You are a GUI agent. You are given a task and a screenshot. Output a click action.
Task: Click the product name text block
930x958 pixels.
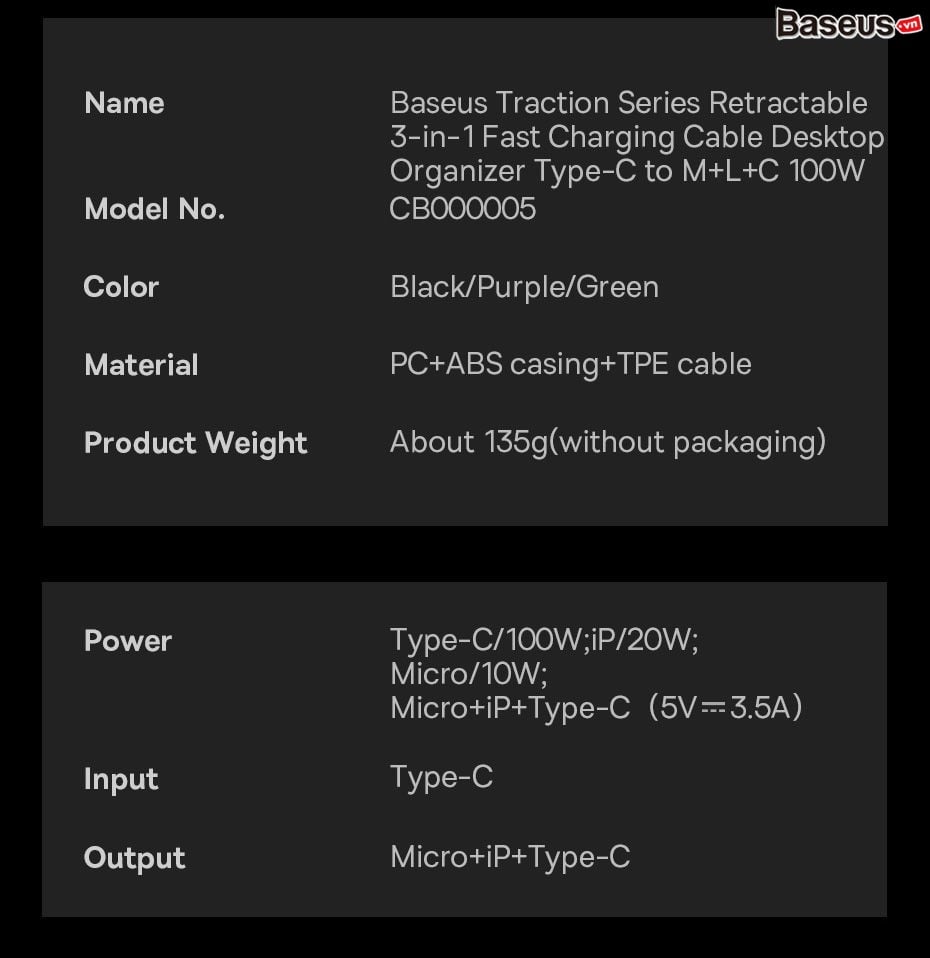click(x=637, y=136)
